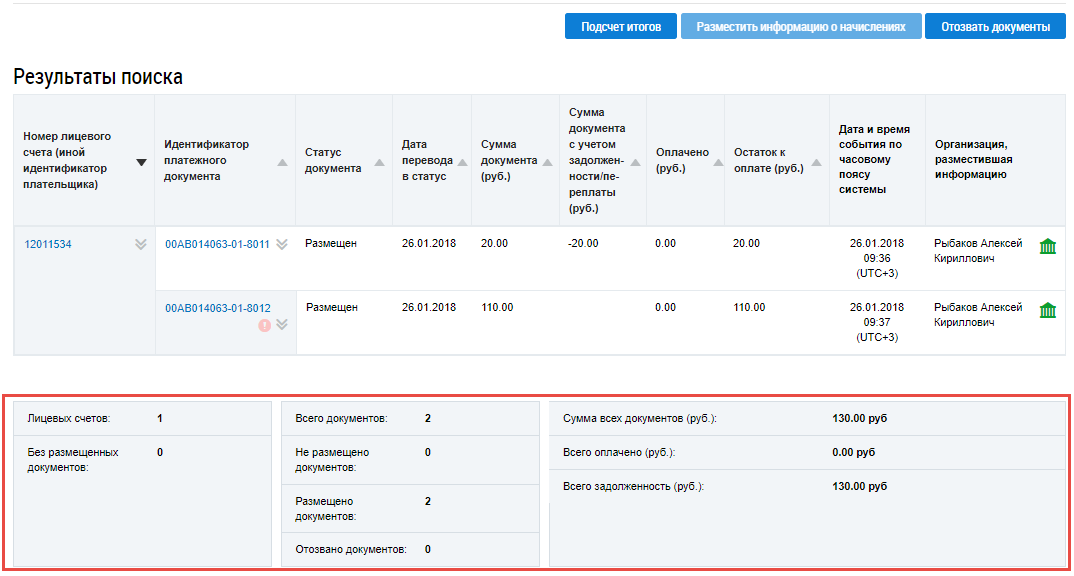Viewport: 1074px width, 576px height.
Task: Click Разместить информацию о начислениях button
Action: tap(801, 27)
